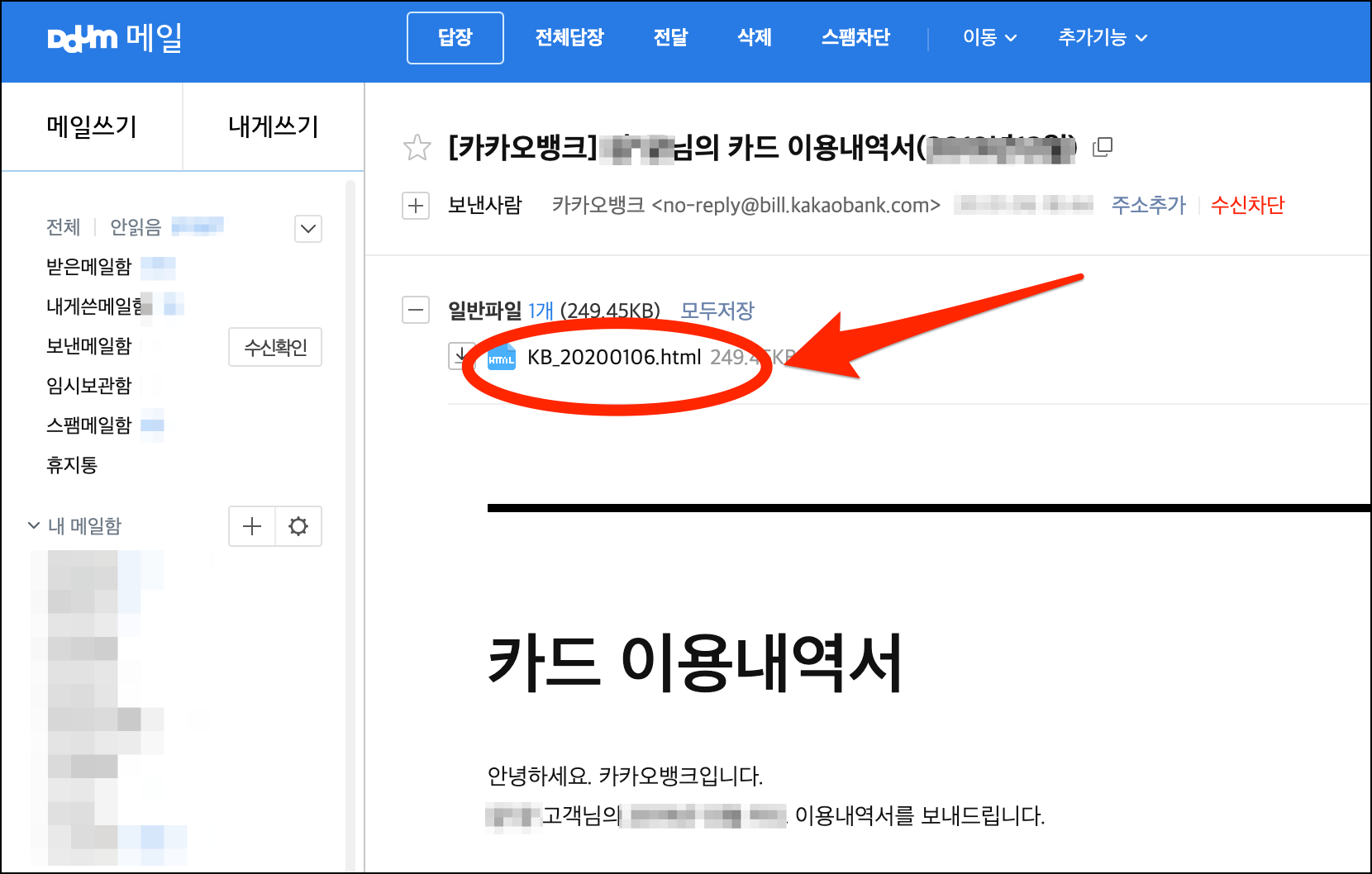Open 내게쓰기 write to self

click(x=274, y=126)
